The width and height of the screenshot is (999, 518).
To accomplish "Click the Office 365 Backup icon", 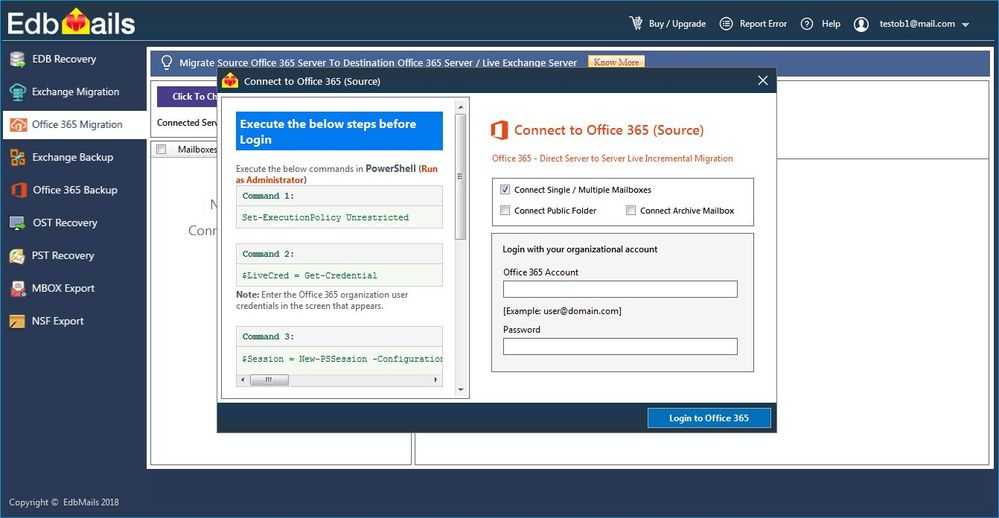I will [18, 190].
